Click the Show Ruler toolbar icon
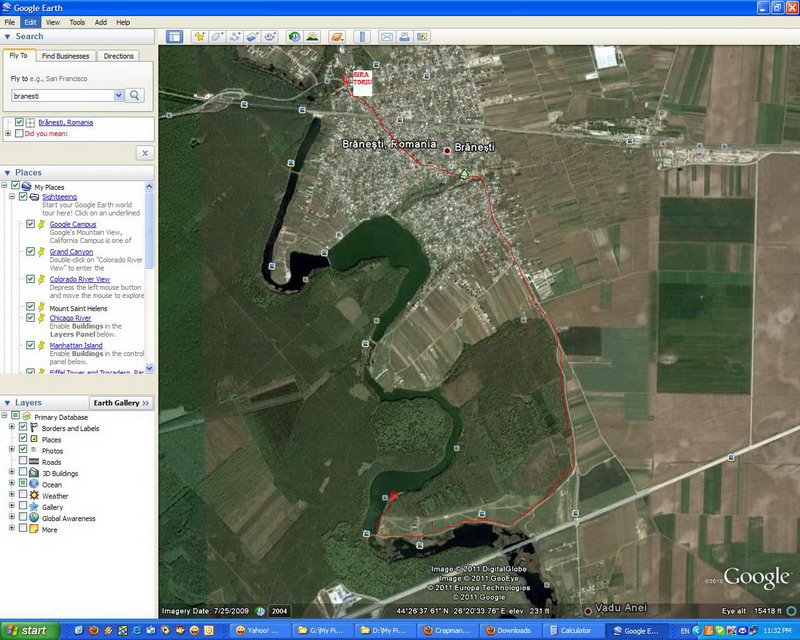Viewport: 800px width, 640px height. [x=361, y=37]
